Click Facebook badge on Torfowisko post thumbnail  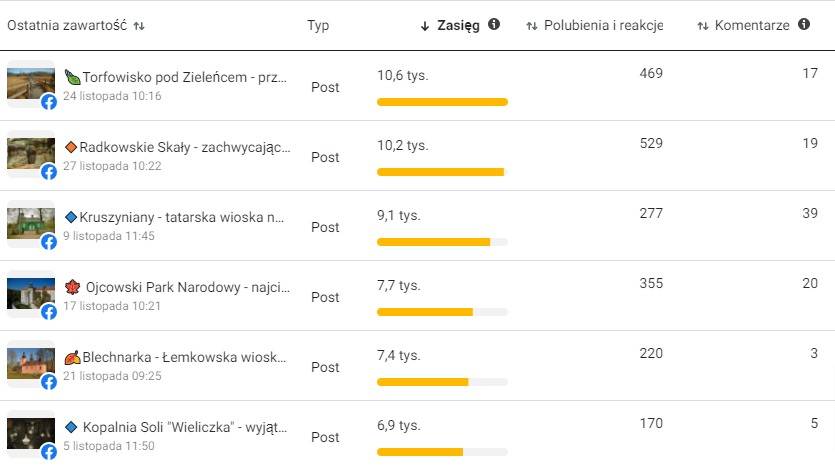click(x=49, y=102)
